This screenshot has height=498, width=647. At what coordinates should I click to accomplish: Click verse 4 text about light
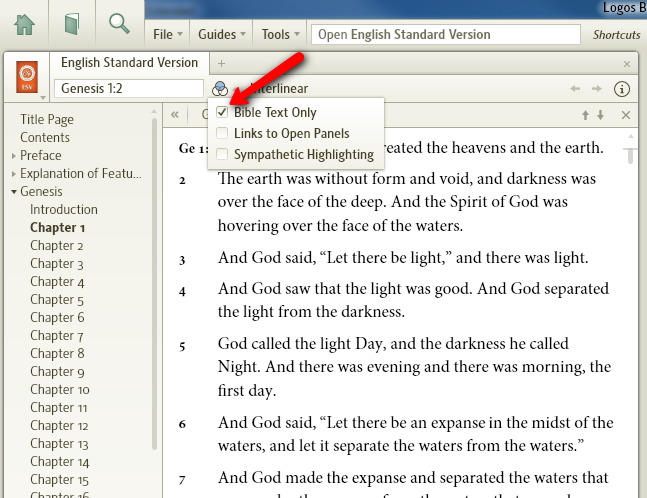click(x=413, y=300)
